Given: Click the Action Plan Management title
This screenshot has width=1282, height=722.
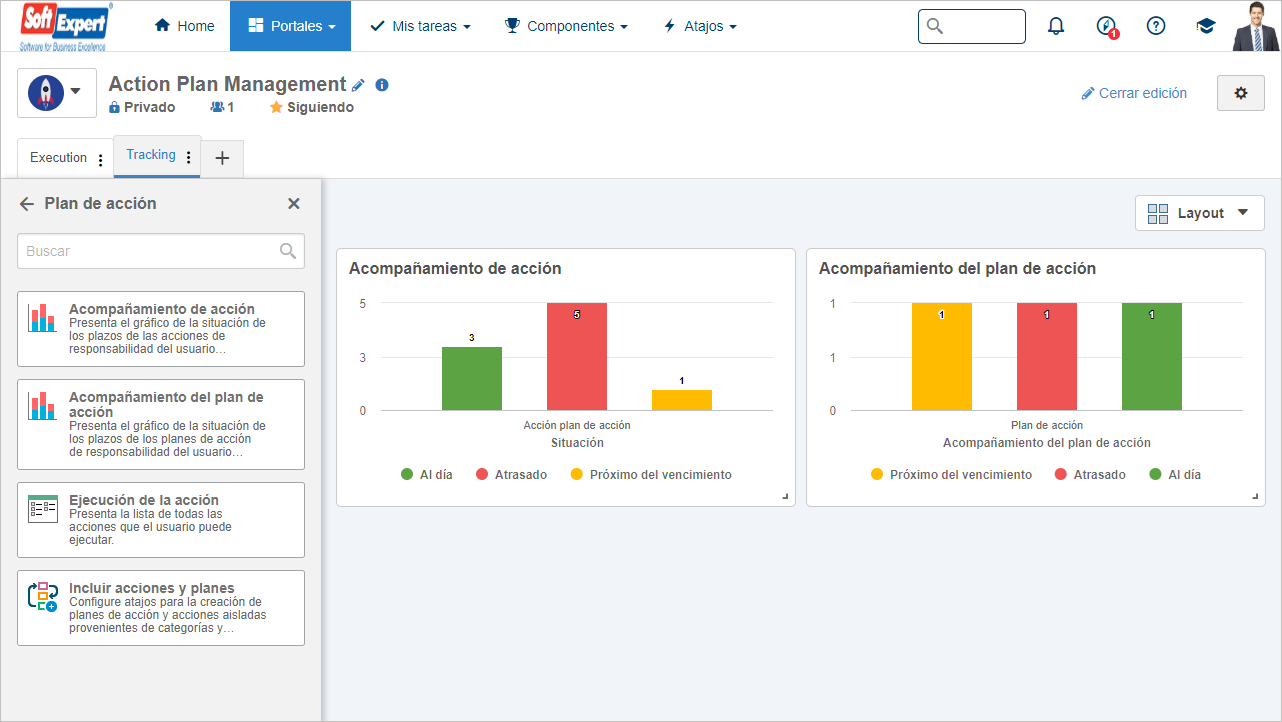Looking at the screenshot, I should (227, 85).
